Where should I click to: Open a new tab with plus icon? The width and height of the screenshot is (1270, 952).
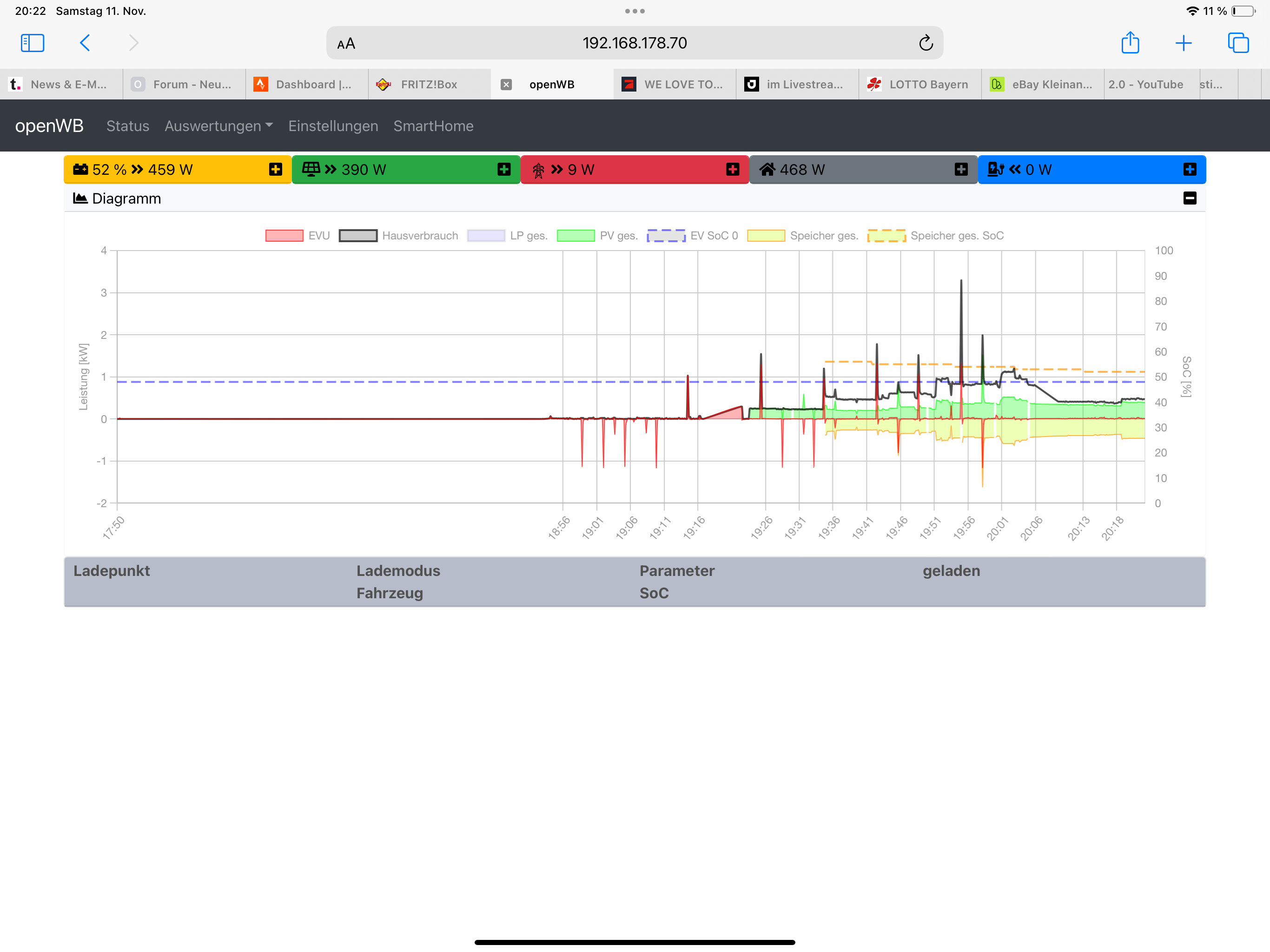point(1184,43)
